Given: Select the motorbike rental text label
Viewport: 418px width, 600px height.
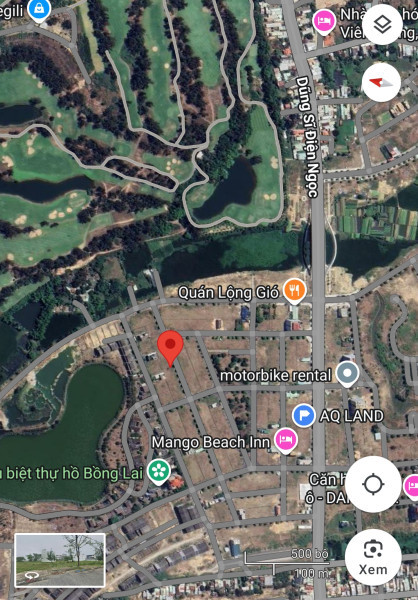Looking at the screenshot, I should [276, 375].
